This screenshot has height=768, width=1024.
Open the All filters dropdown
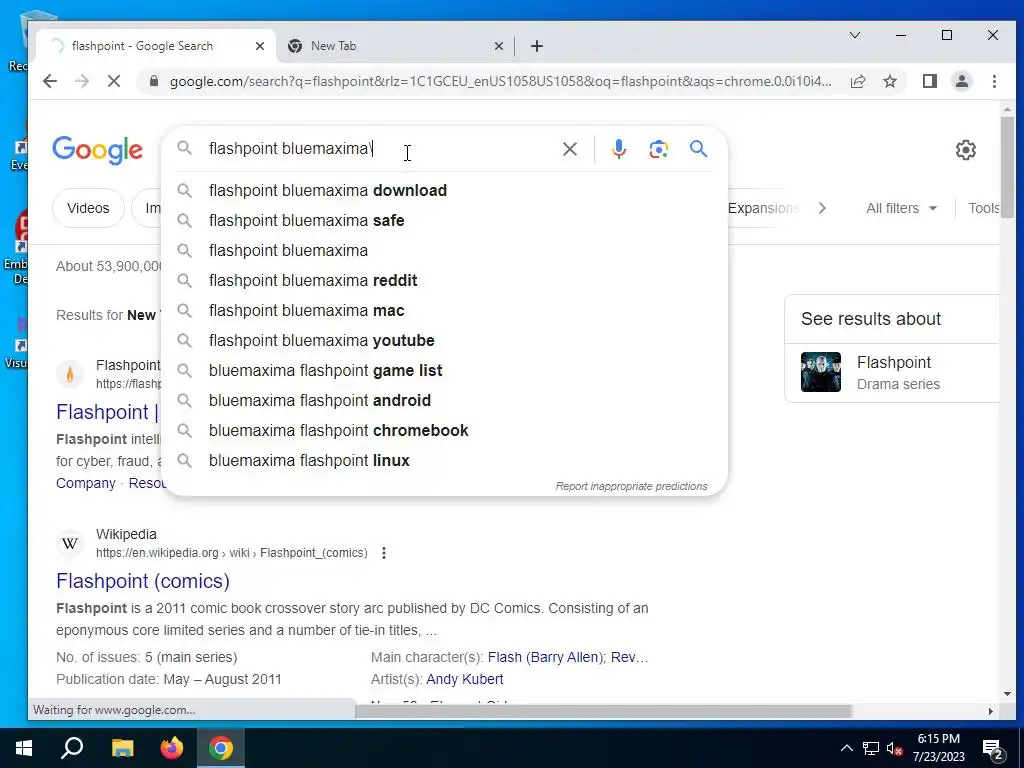pos(901,208)
